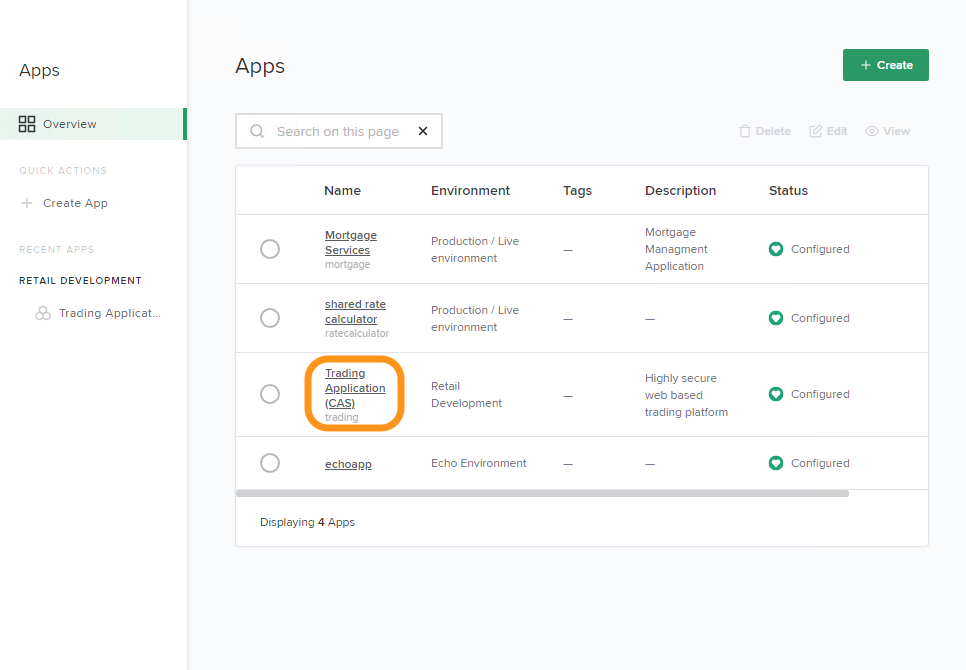This screenshot has width=966, height=670.
Task: Click the plus icon beside Create App
Action: 27,203
